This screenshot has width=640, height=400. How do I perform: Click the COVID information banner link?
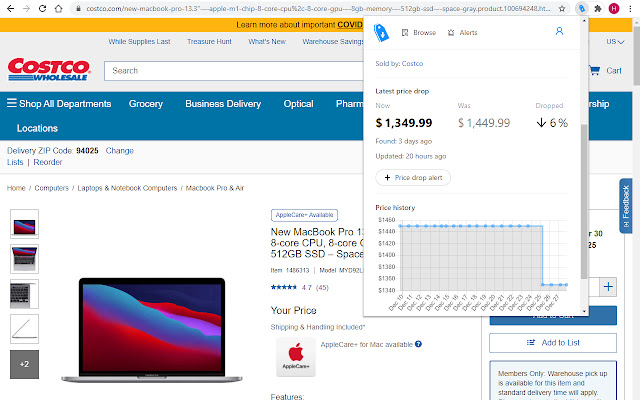(350, 25)
